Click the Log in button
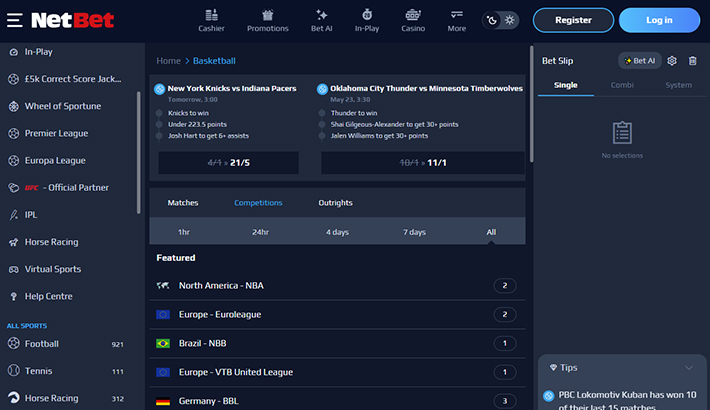 click(659, 20)
